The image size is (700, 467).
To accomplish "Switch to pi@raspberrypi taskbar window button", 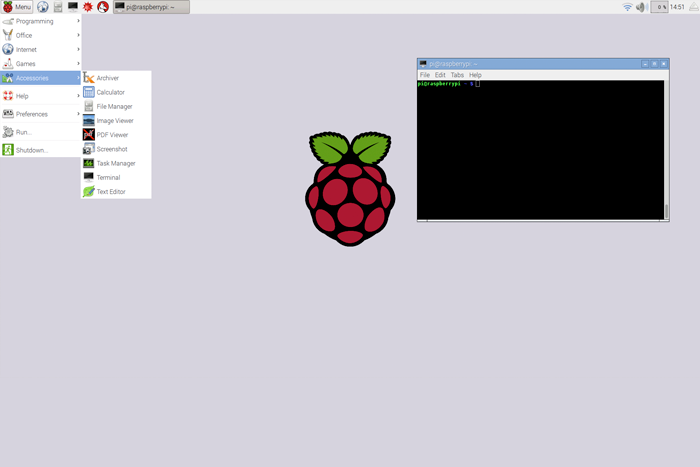I will tap(151, 7).
